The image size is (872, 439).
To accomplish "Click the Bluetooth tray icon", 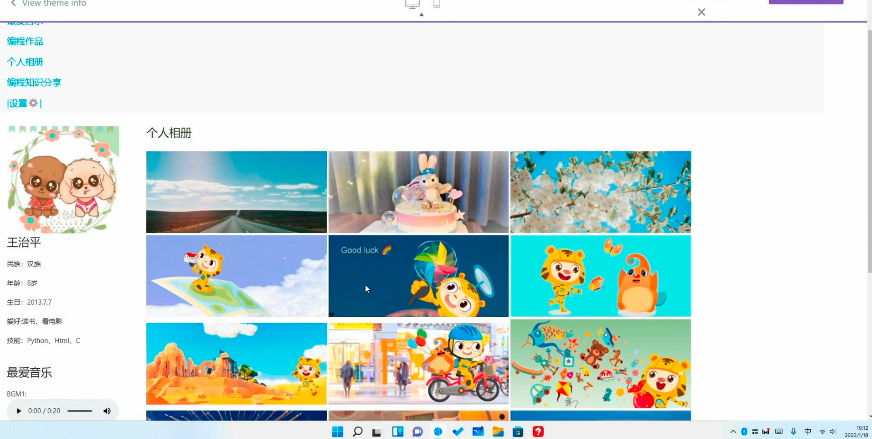I will pyautogui.click(x=744, y=432).
